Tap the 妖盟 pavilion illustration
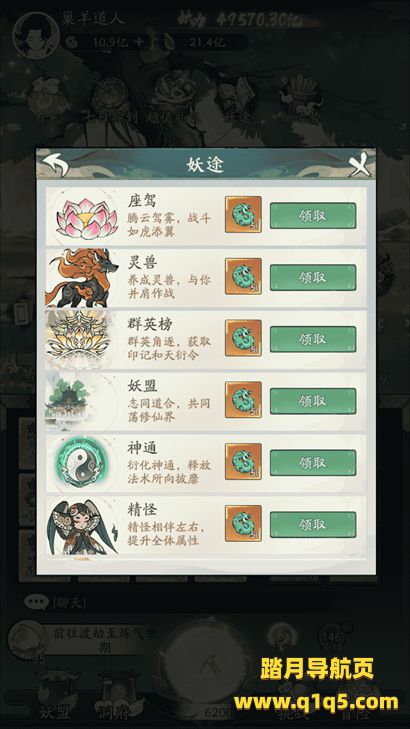This screenshot has height=729, width=410. coord(74,401)
